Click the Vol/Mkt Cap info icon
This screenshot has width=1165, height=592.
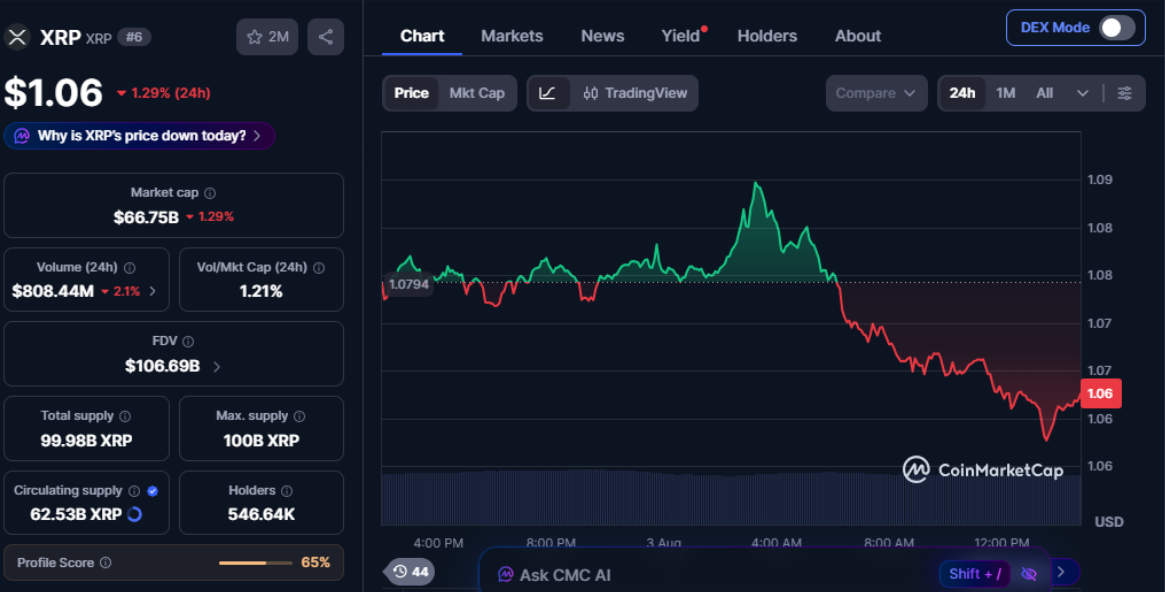point(319,267)
